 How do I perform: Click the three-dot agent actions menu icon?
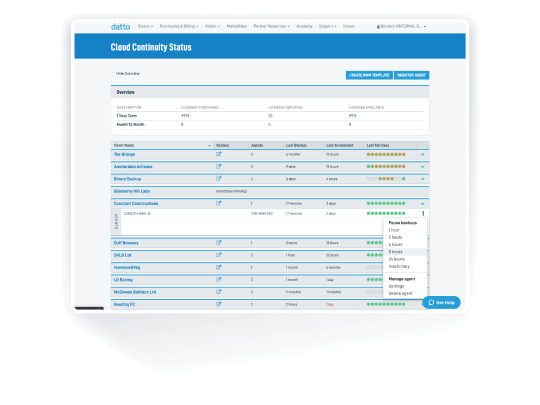tap(423, 214)
